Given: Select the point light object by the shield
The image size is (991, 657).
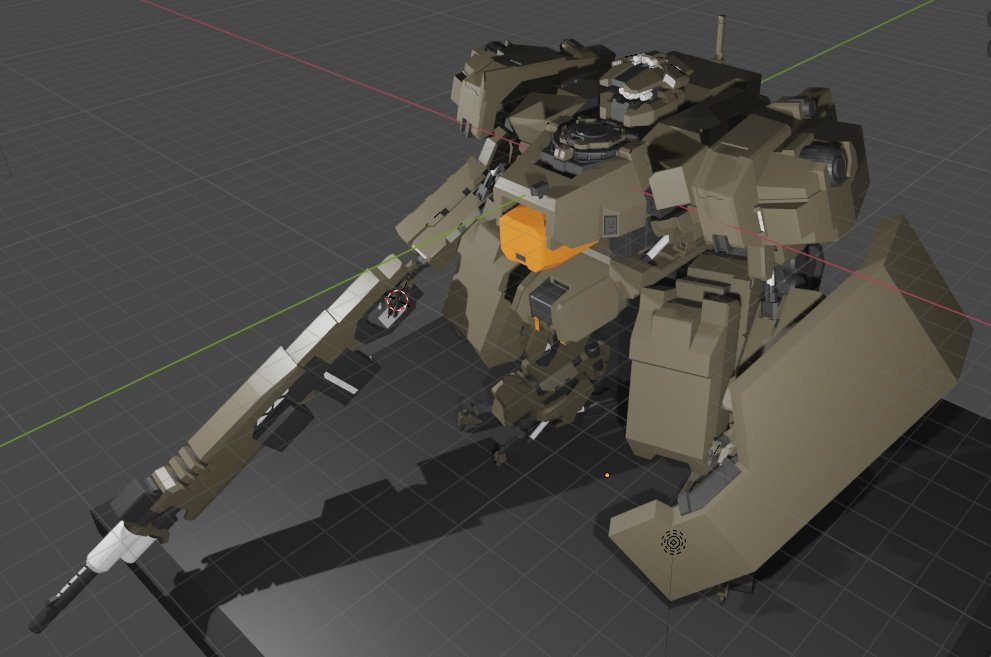Looking at the screenshot, I should tap(674, 542).
